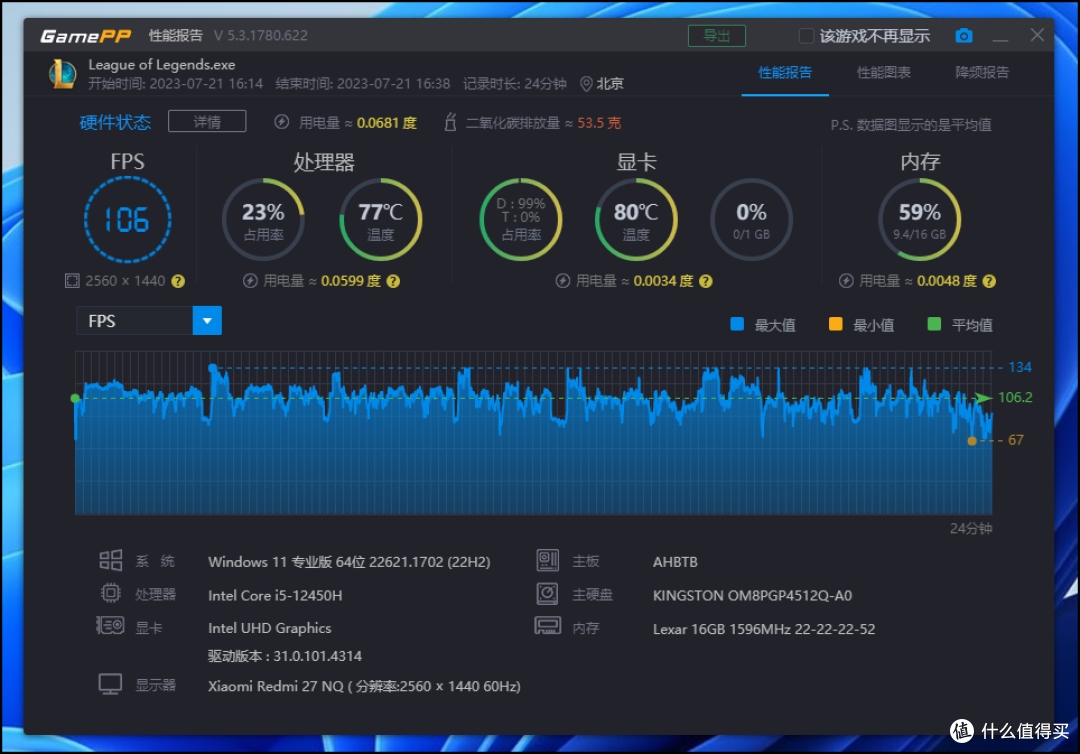The height and width of the screenshot is (754, 1080).
Task: Click the 0.0681 度 total power value
Action: [387, 123]
